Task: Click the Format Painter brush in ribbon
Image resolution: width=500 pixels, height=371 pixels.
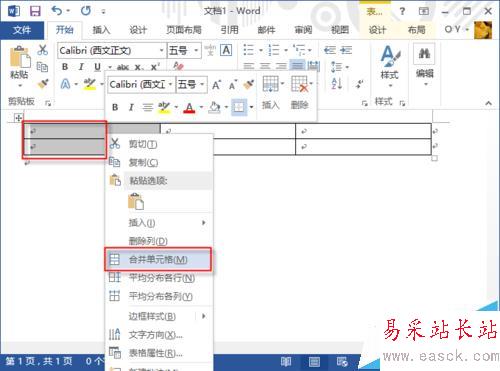Action: tap(43, 83)
